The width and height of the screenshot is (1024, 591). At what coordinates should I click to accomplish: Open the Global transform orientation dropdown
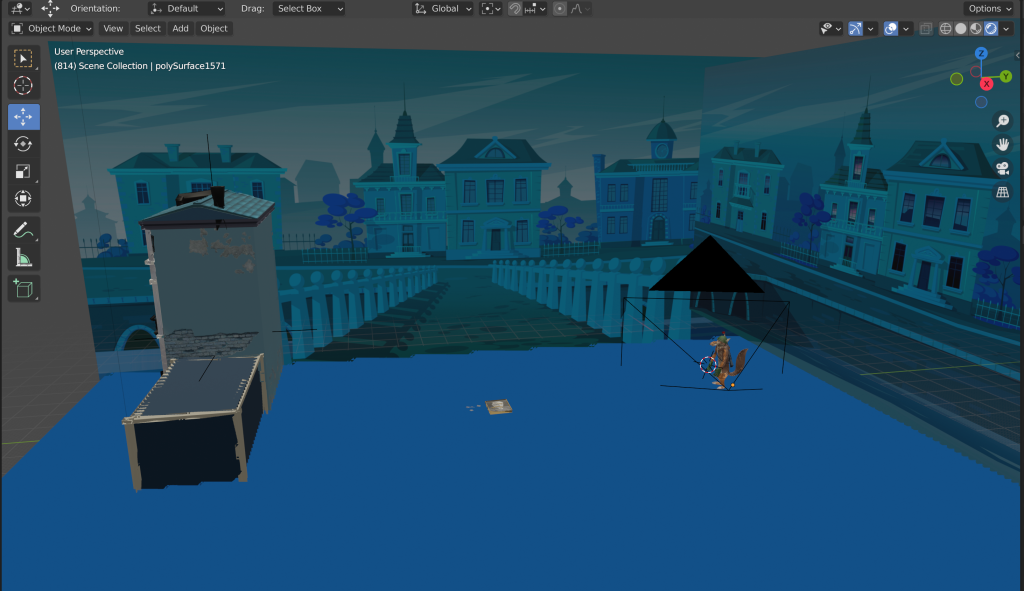click(x=443, y=8)
